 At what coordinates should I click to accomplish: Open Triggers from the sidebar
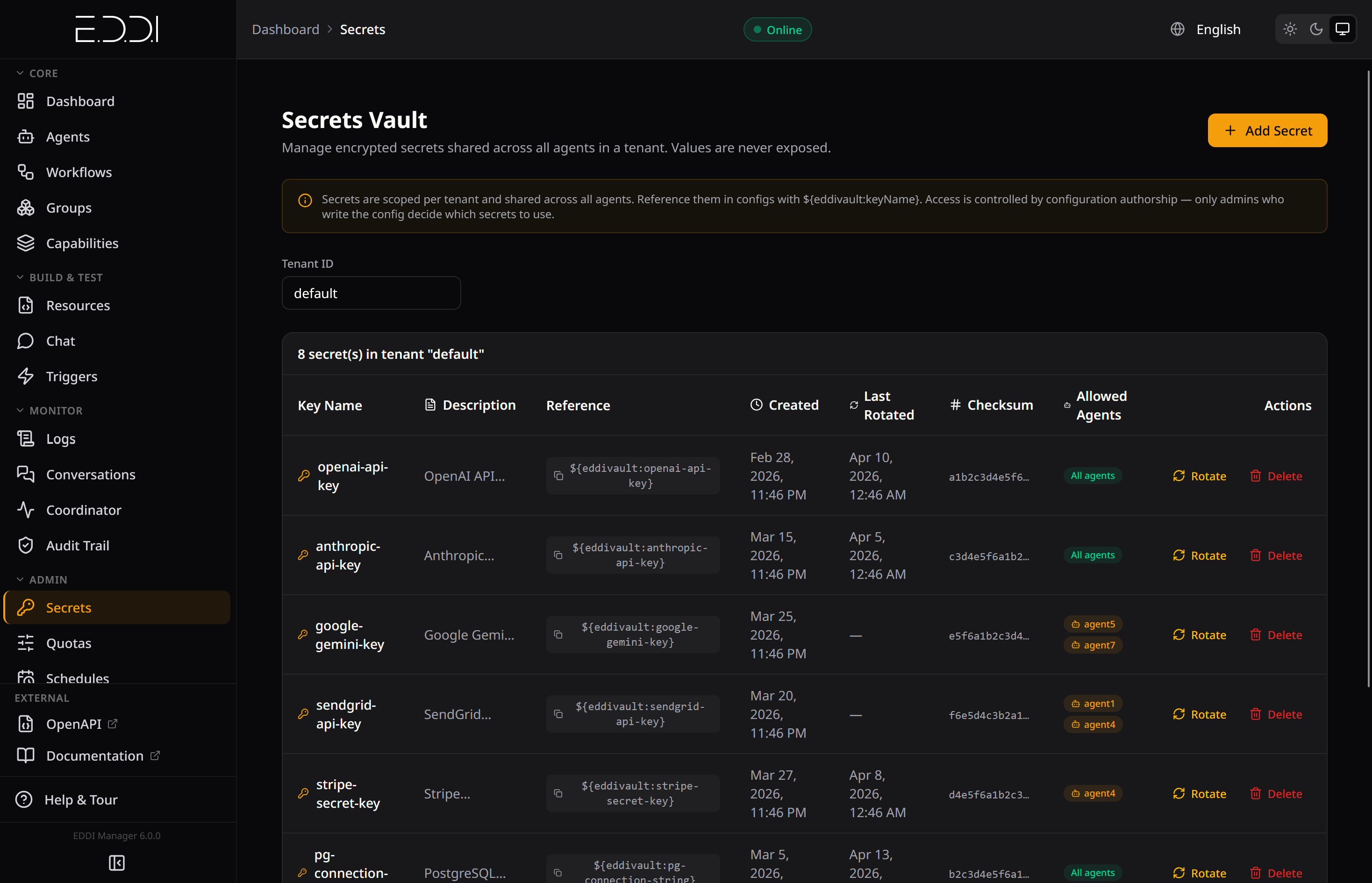(71, 376)
